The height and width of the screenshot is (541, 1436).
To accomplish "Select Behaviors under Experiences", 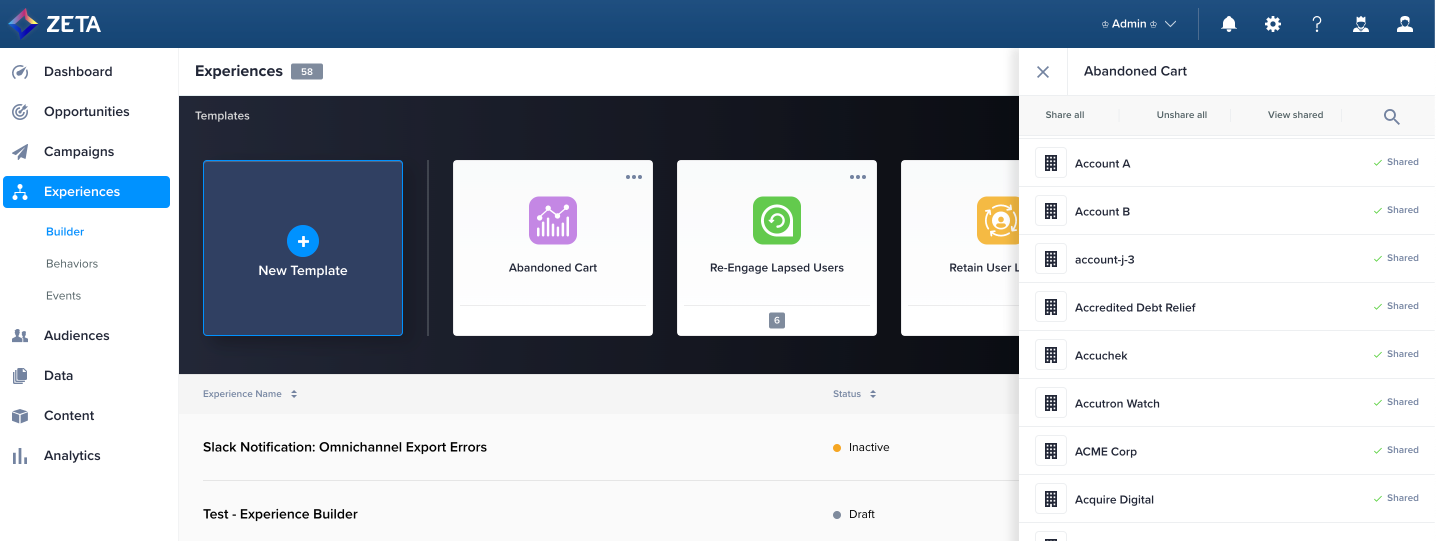I will pyautogui.click(x=72, y=264).
